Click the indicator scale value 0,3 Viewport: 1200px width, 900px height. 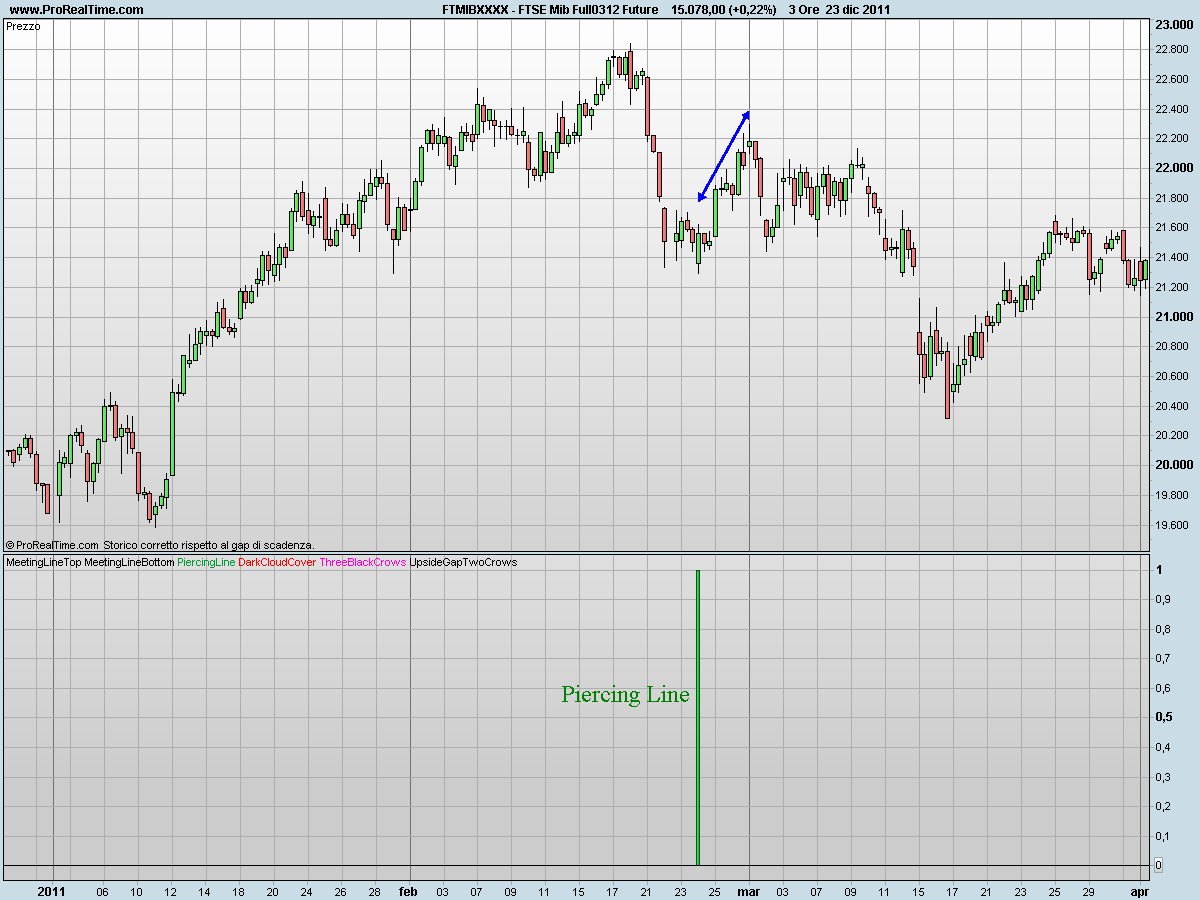click(x=1163, y=777)
